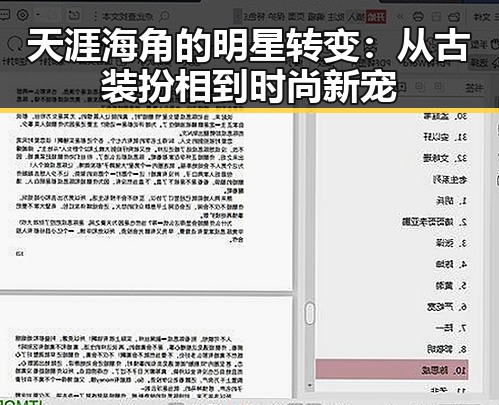Select bookmark 1. 胡兵

[x=451, y=201]
